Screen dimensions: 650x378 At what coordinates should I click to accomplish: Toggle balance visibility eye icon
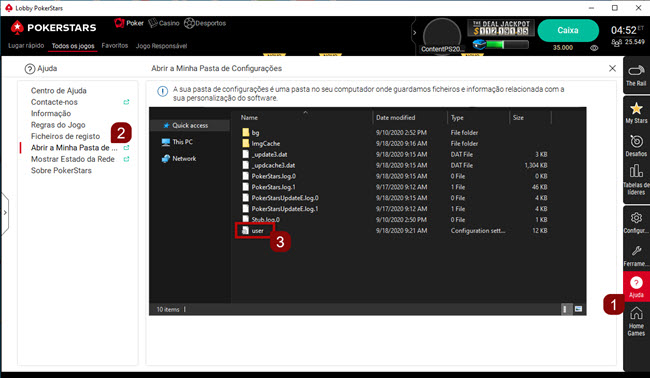point(594,48)
